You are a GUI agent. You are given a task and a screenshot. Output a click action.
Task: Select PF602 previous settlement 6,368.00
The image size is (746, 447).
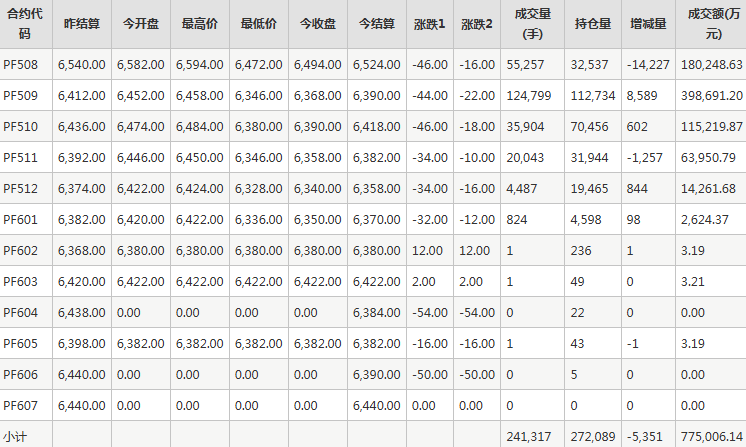(82, 251)
